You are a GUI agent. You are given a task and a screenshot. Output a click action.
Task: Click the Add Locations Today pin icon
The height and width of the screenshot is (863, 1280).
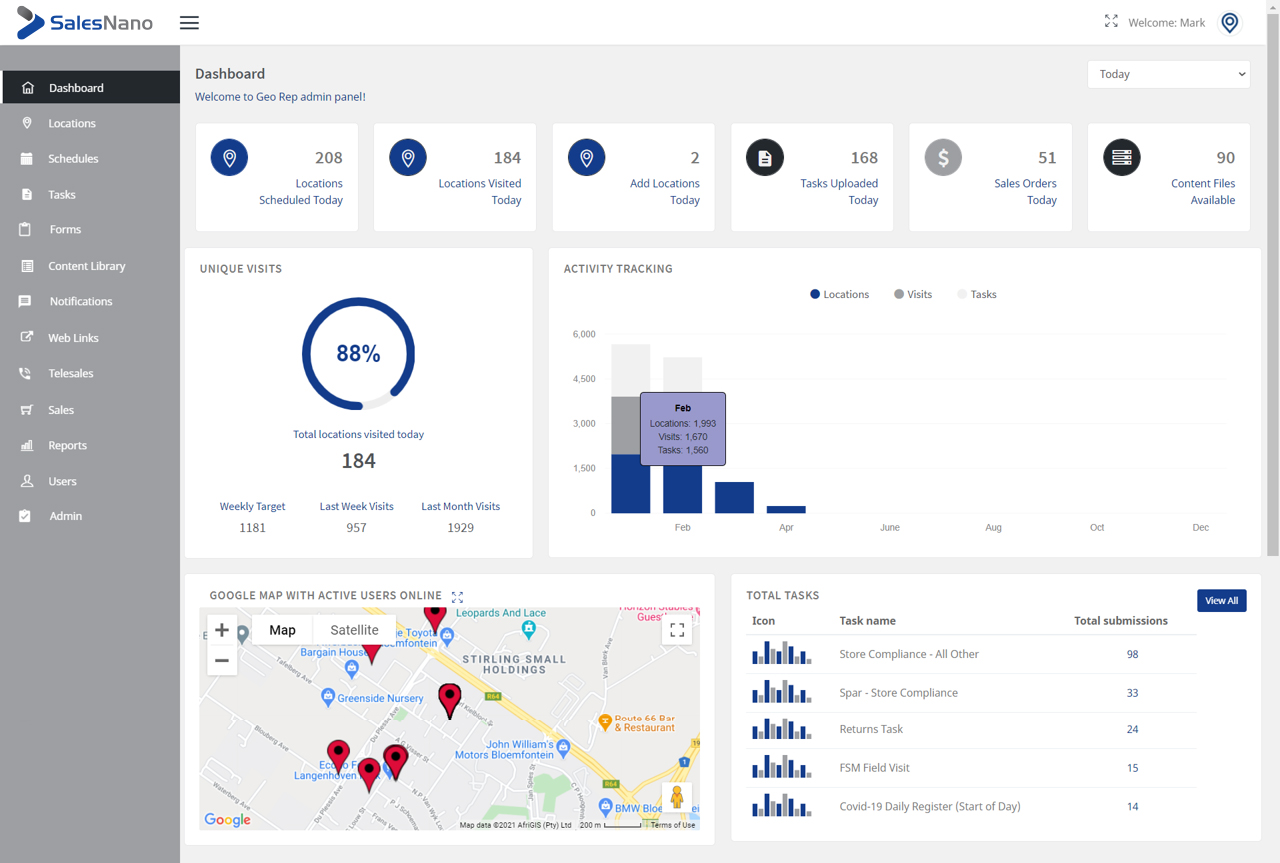pyautogui.click(x=586, y=157)
